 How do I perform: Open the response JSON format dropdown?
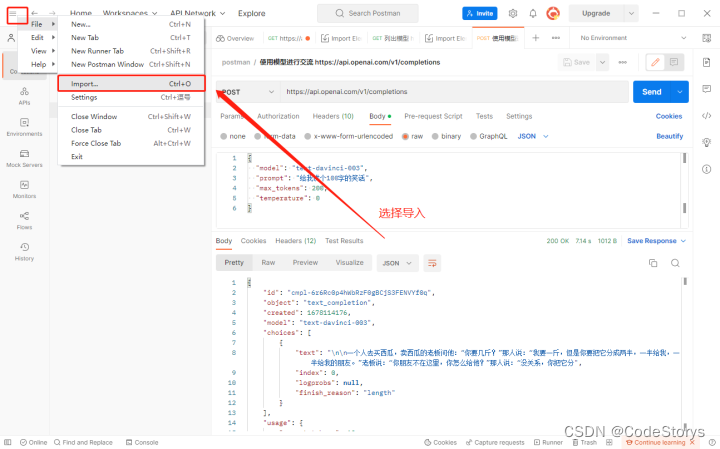(397, 263)
